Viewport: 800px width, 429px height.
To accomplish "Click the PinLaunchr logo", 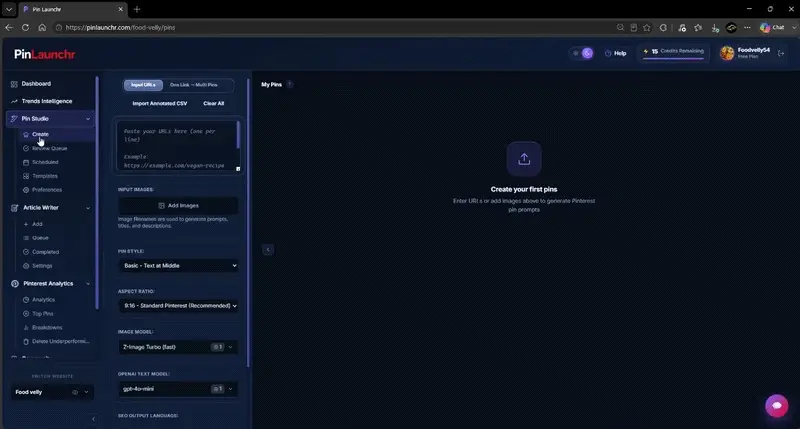I will pyautogui.click(x=44, y=54).
